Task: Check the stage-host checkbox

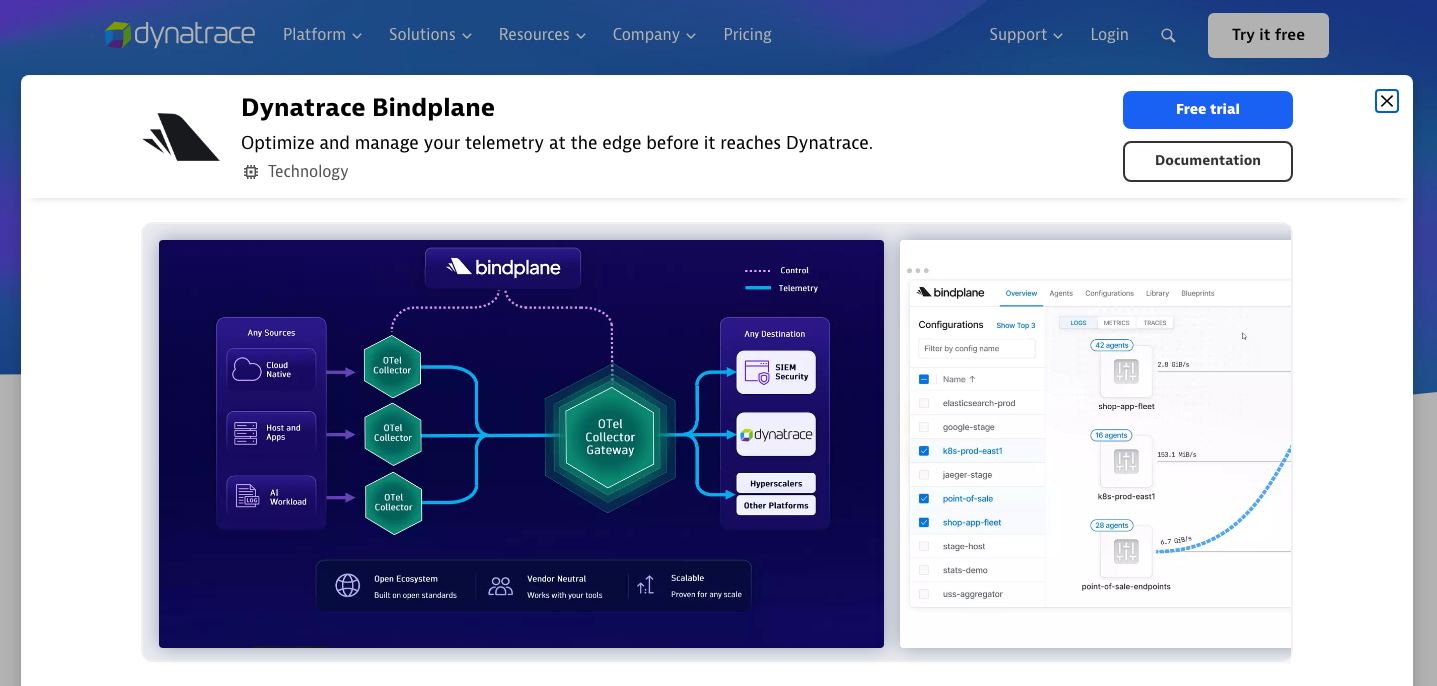Action: 924,546
